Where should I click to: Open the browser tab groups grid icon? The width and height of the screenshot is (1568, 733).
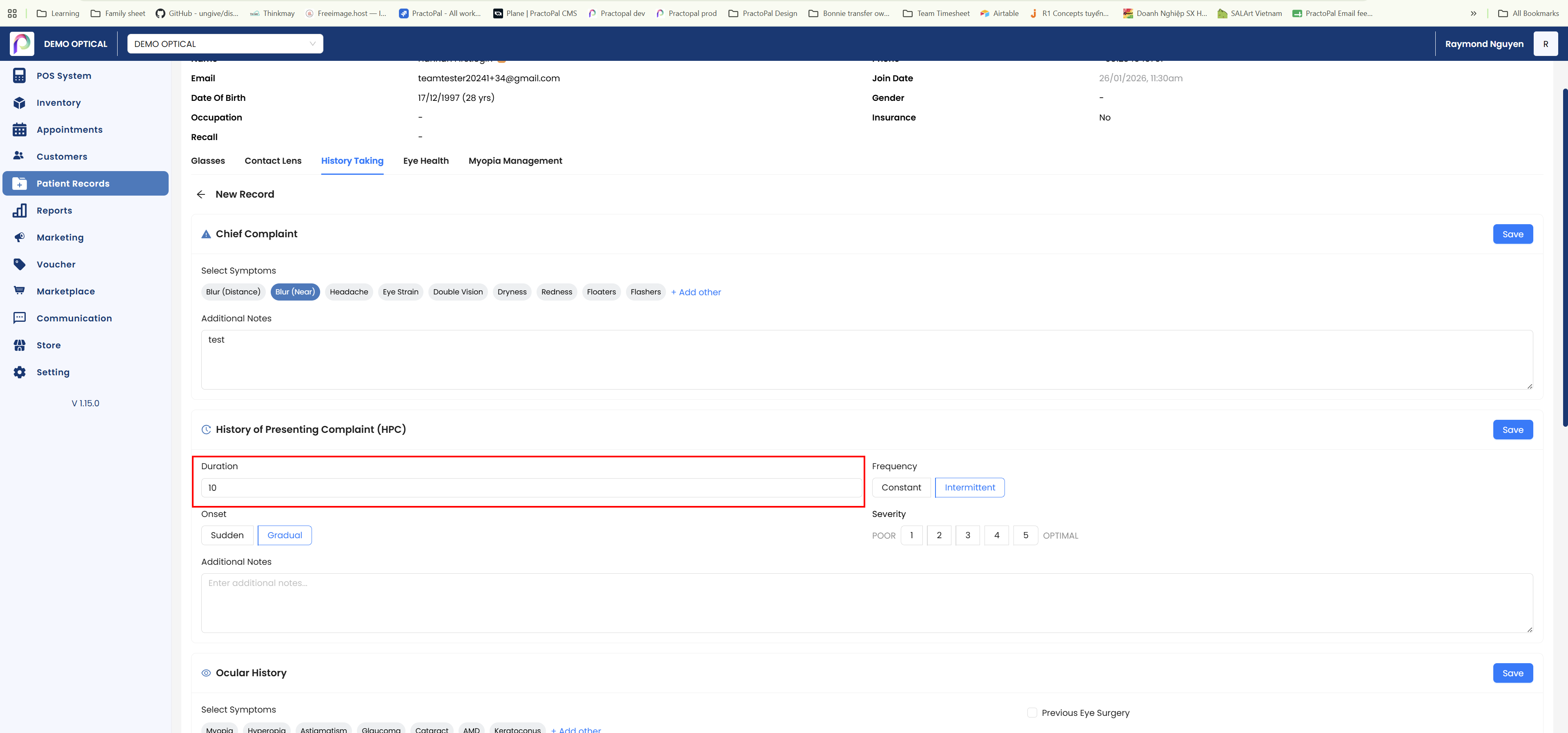[x=12, y=13]
